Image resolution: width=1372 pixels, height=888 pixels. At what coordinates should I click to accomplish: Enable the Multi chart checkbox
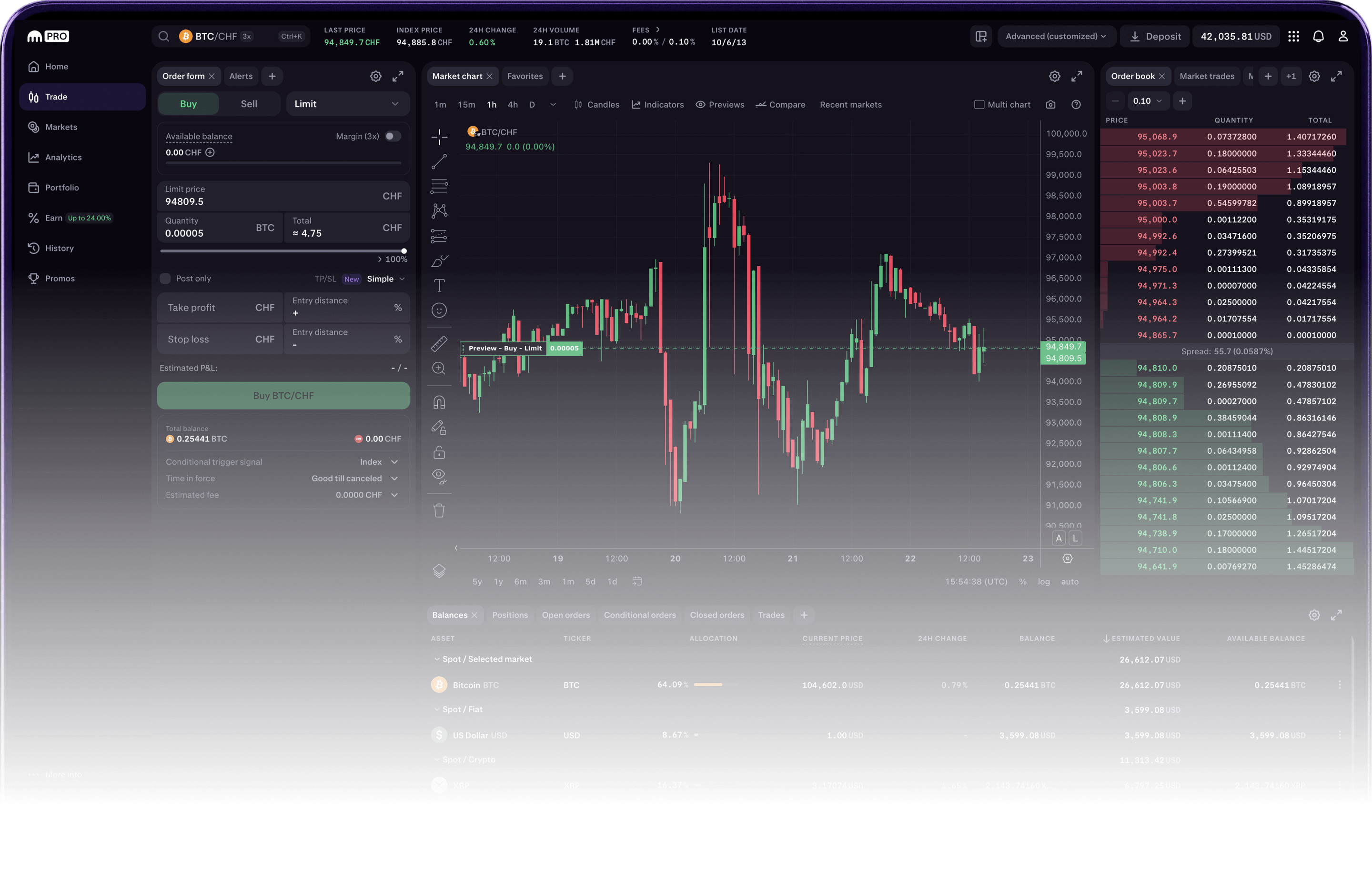(x=979, y=104)
